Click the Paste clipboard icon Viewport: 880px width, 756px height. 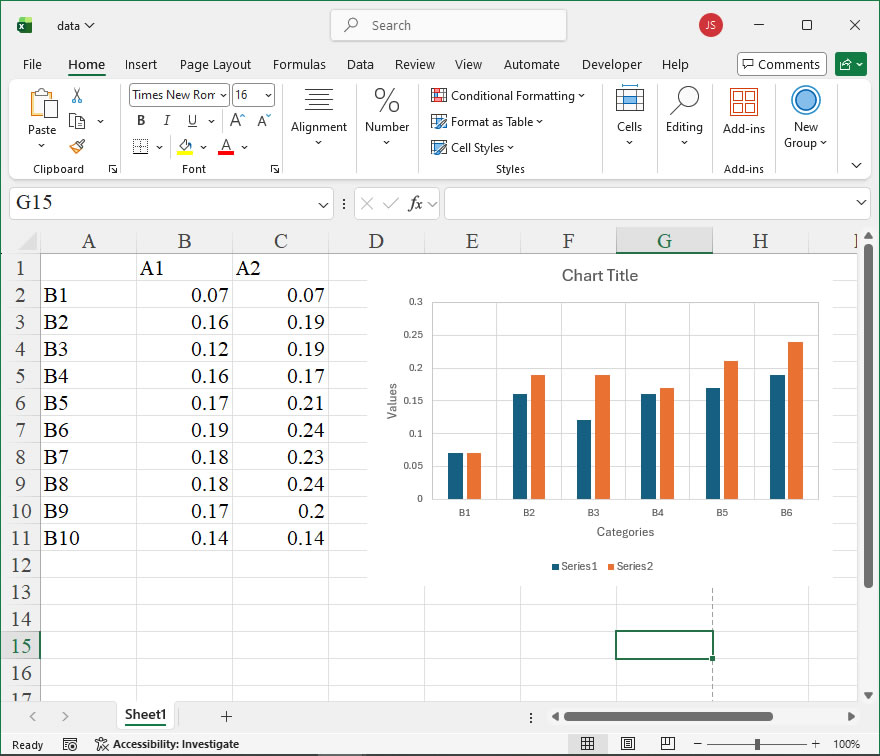click(x=42, y=104)
